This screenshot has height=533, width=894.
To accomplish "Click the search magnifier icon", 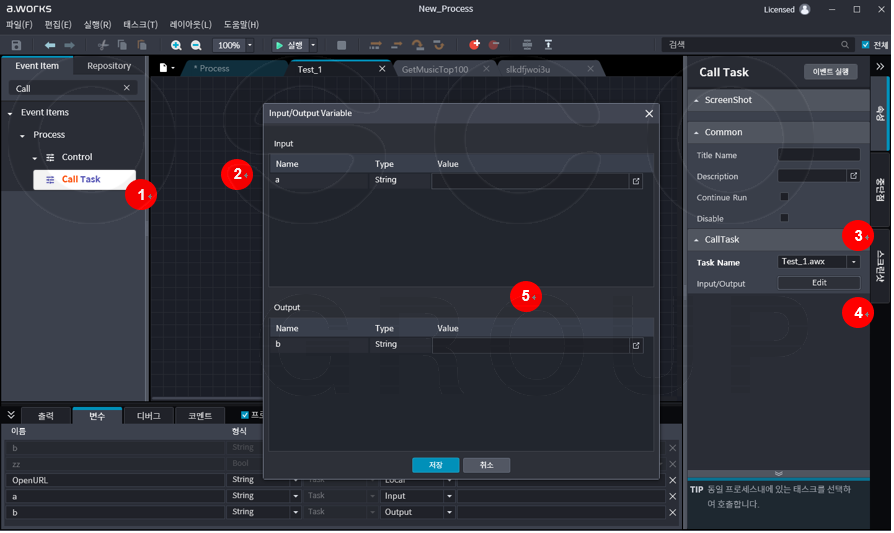I will click(845, 45).
